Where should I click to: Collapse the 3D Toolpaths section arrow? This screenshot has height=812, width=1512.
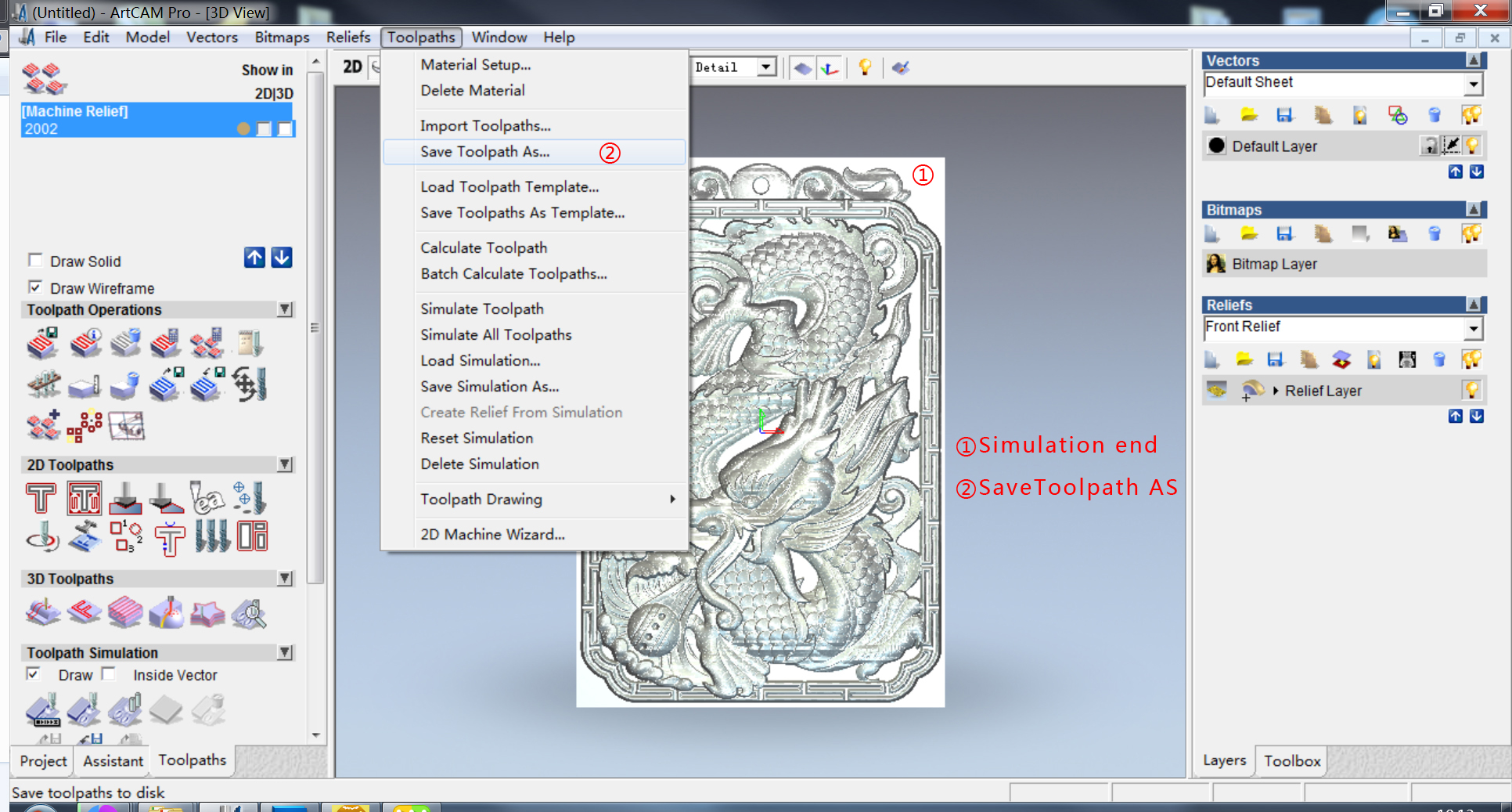coord(286,578)
